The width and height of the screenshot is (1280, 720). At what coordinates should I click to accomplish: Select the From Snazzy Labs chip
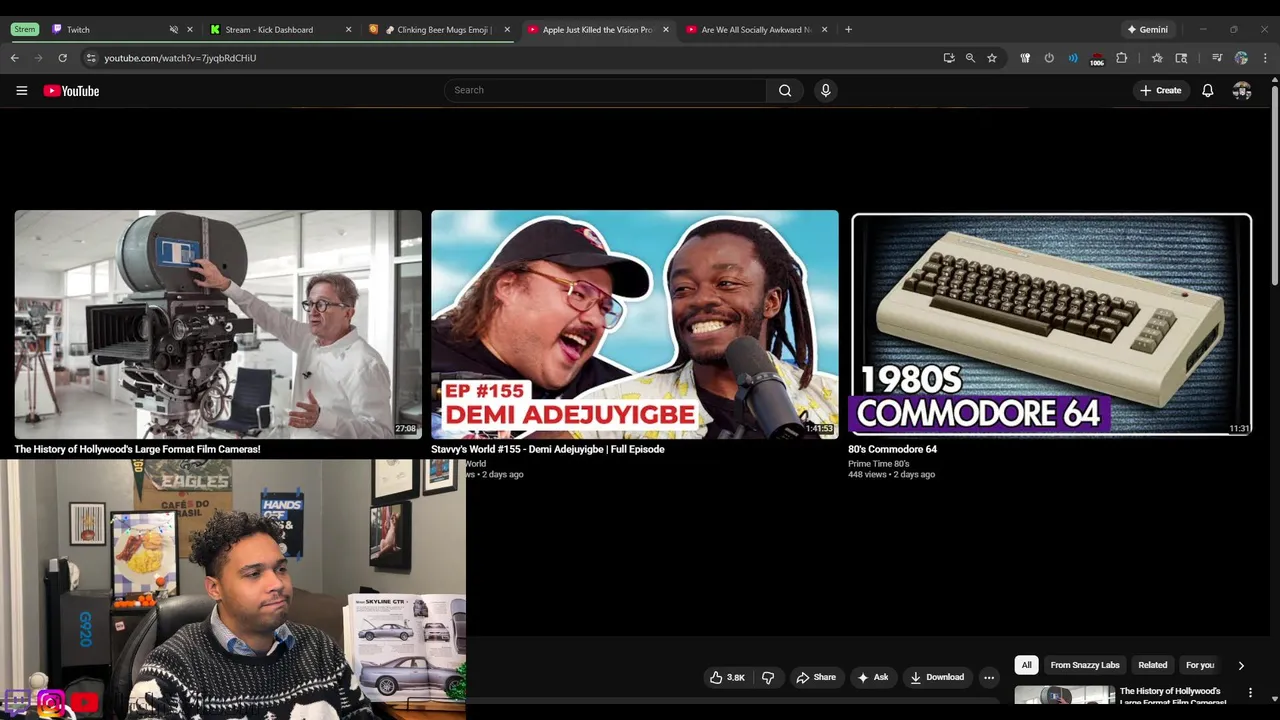click(x=1085, y=665)
